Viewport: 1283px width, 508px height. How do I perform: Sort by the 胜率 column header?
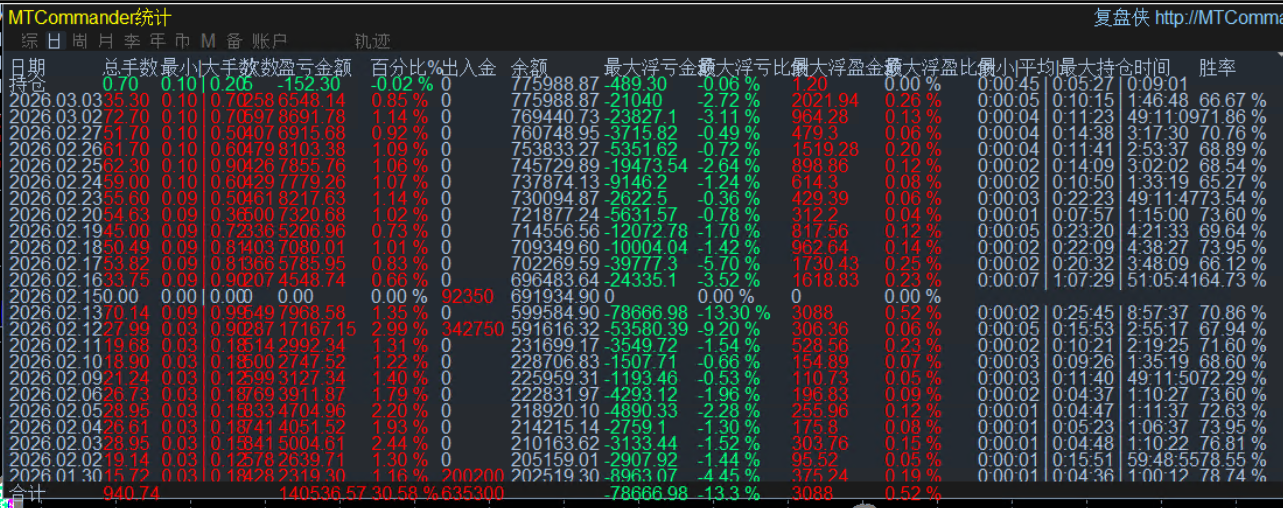pyautogui.click(x=1217, y=67)
